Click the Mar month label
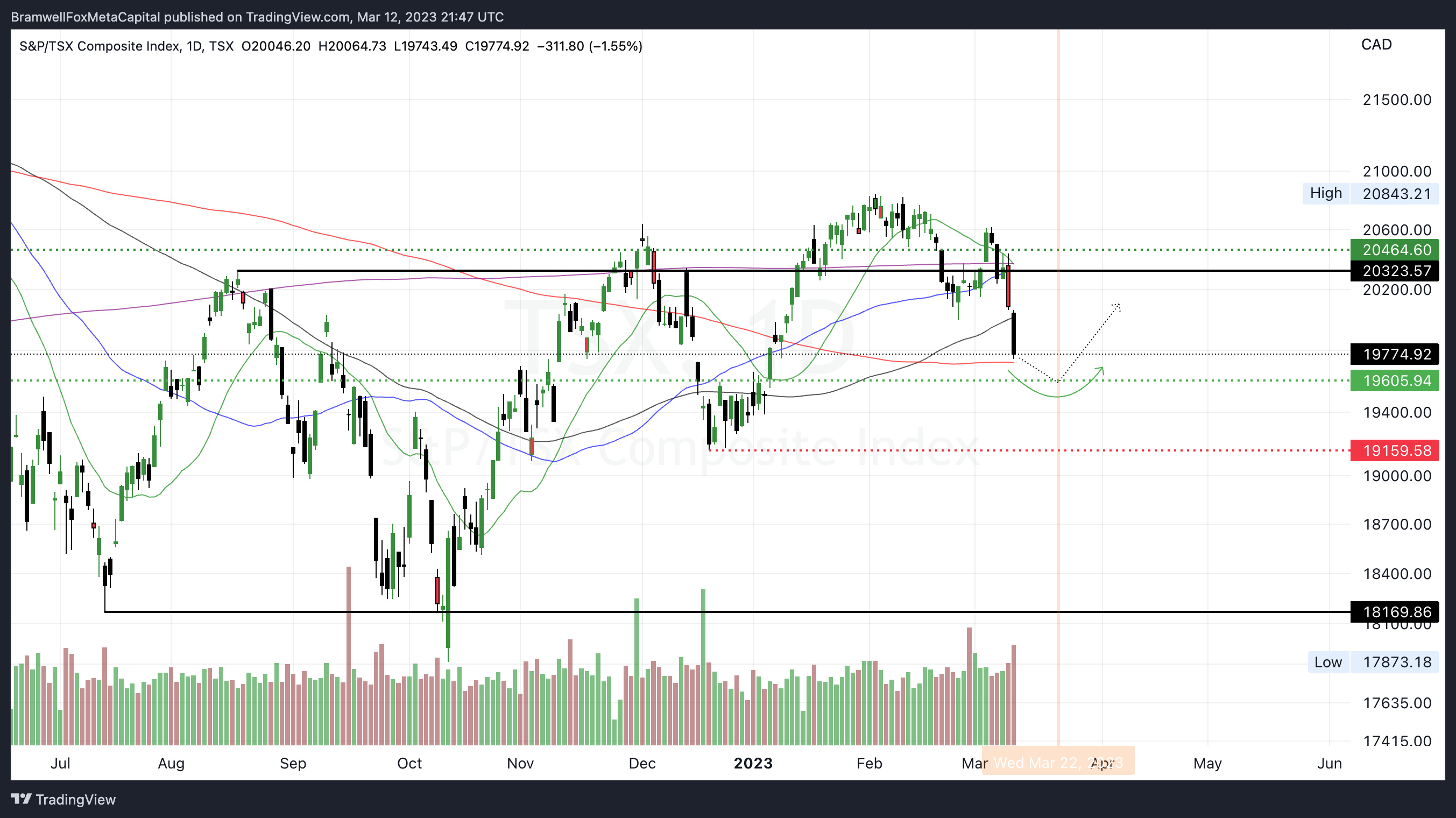Image resolution: width=1456 pixels, height=818 pixels. point(974,763)
